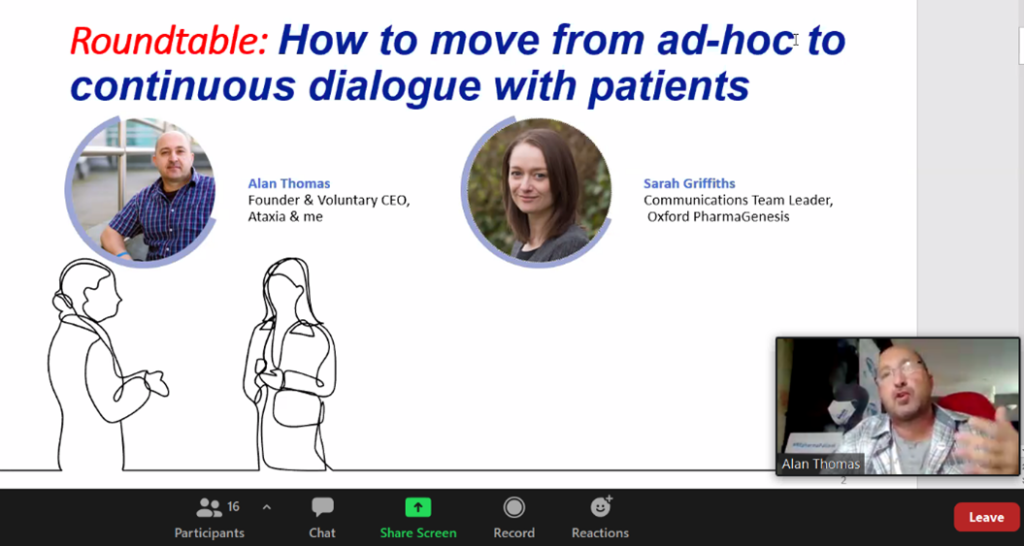1024x546 pixels.
Task: Select Alan Thomas's live video thumbnail
Action: tap(897, 406)
